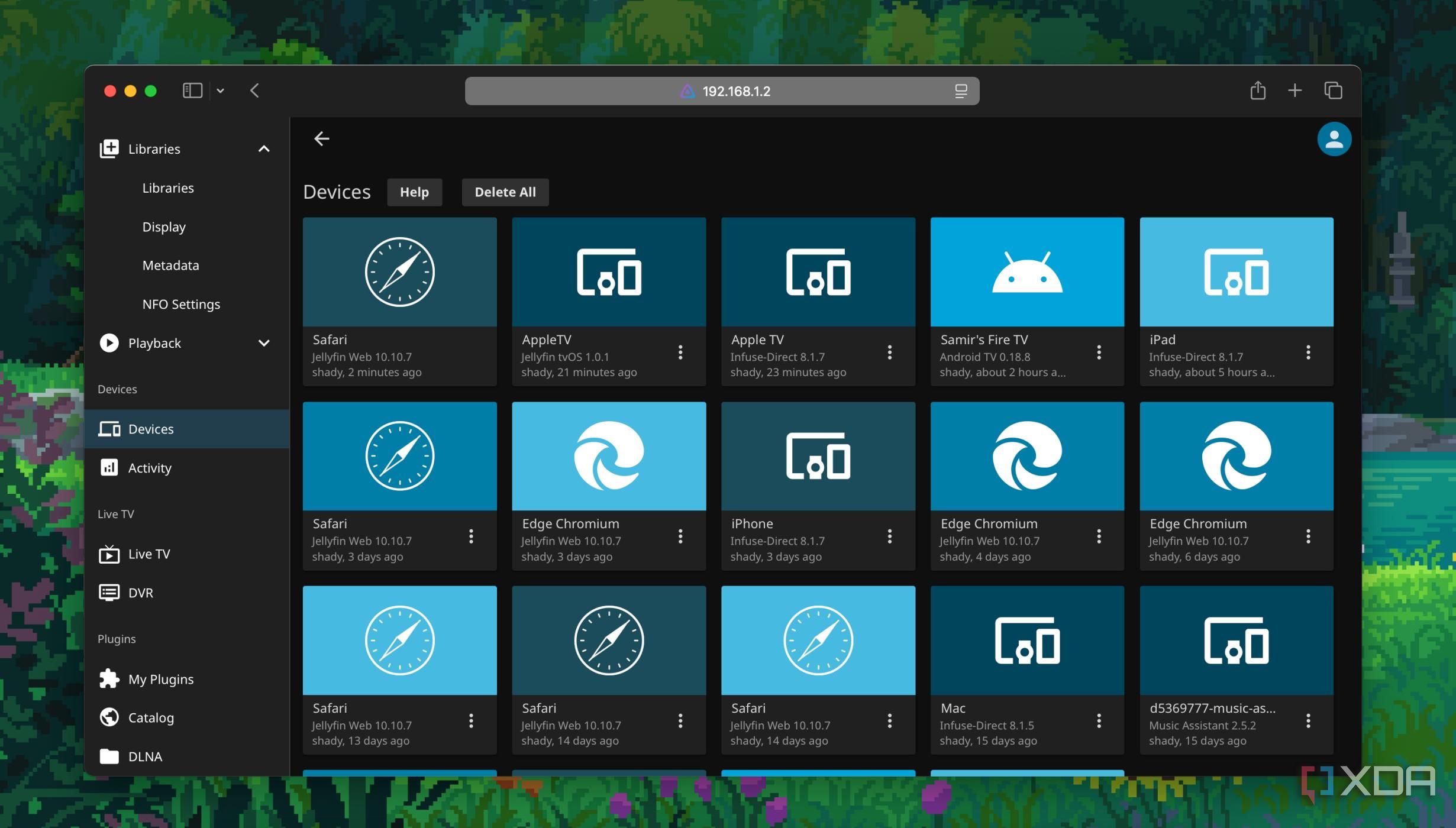Click the iPad device thumbnail
The width and height of the screenshot is (1456, 828).
(1237, 272)
